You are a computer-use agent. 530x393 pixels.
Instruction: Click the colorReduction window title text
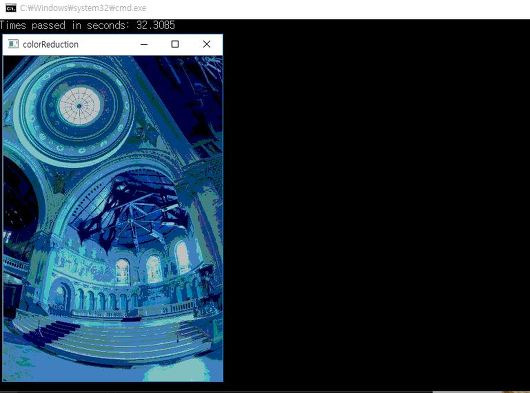click(x=50, y=44)
